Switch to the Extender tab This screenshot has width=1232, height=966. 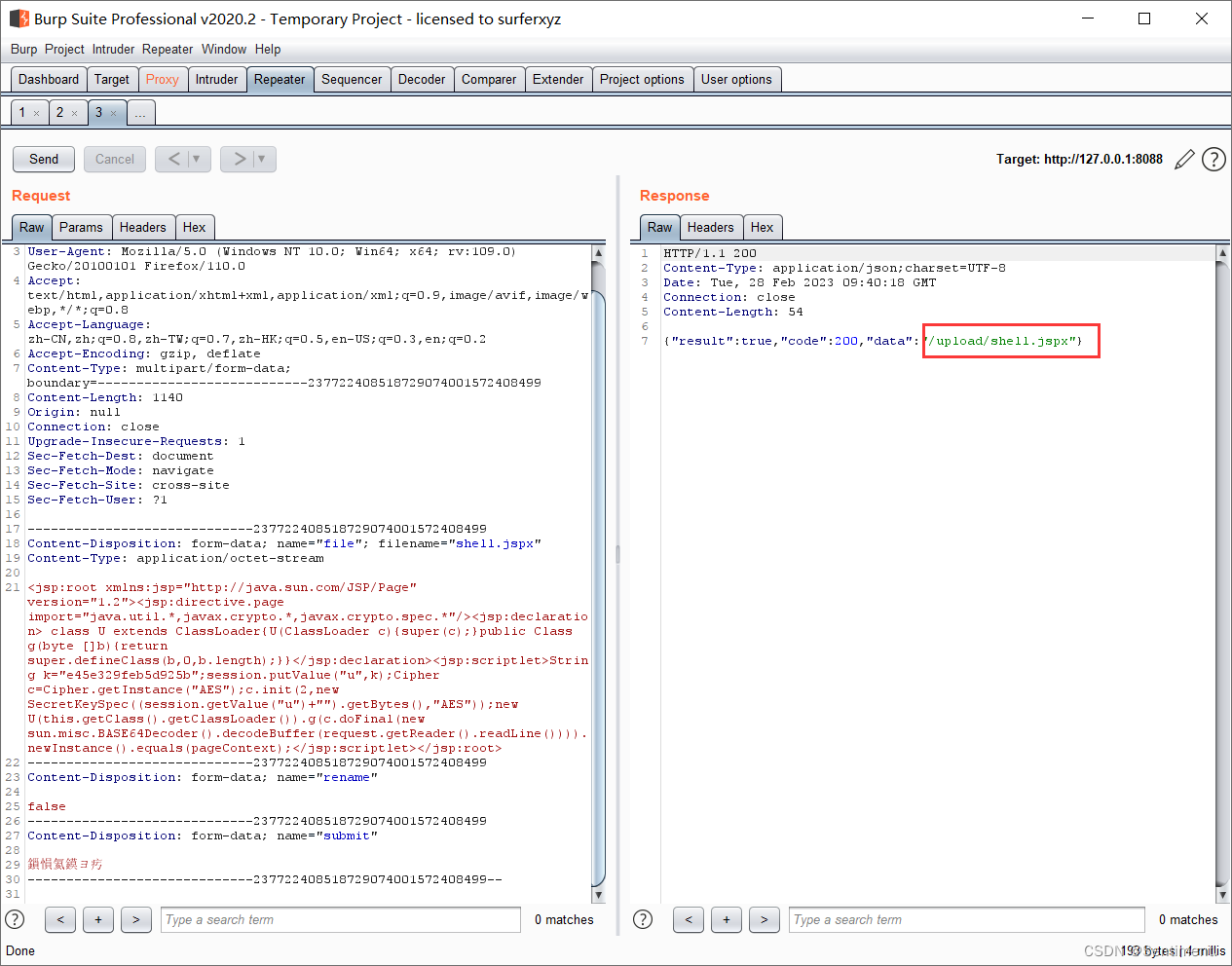[558, 80]
